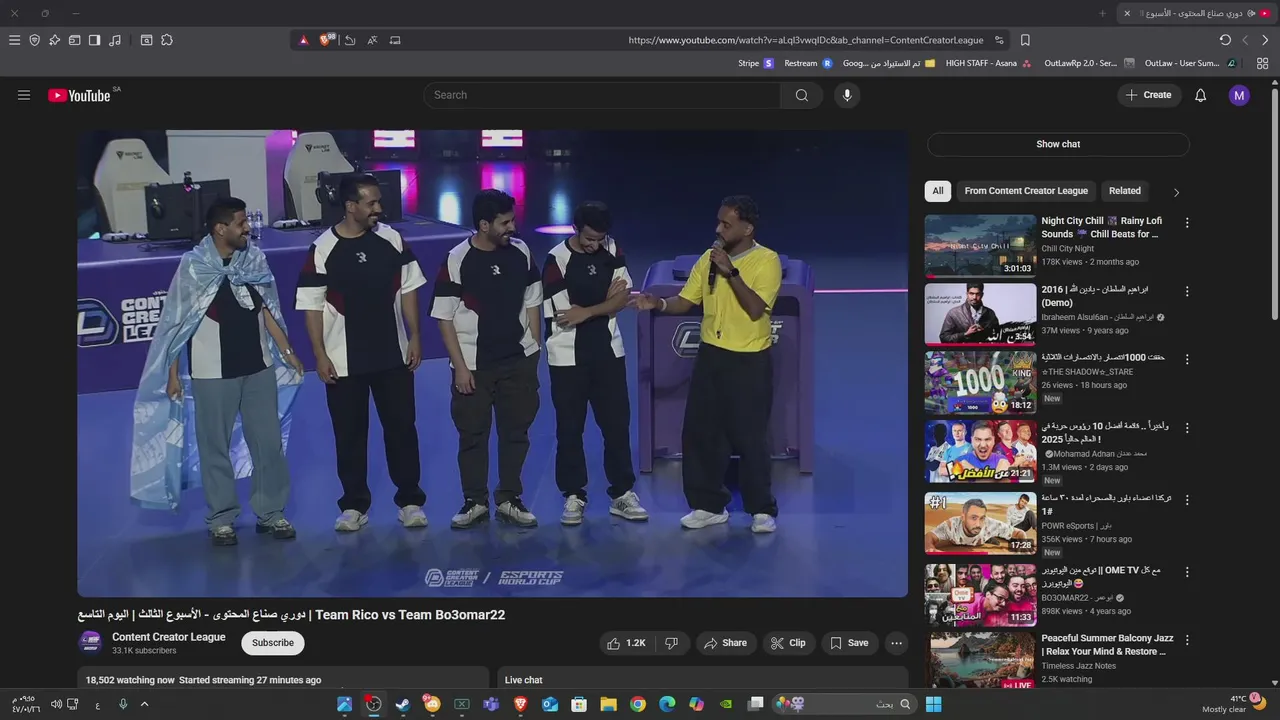Click the Create button
This screenshot has height=720, width=1280.
pyautogui.click(x=1149, y=95)
